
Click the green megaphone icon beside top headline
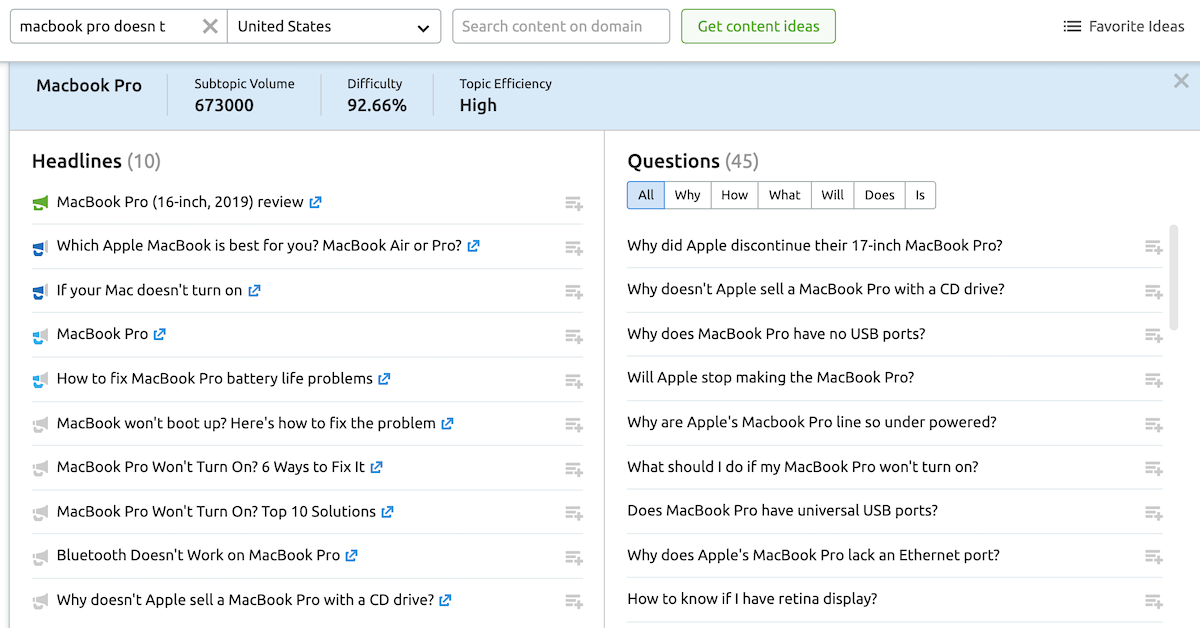(x=38, y=202)
